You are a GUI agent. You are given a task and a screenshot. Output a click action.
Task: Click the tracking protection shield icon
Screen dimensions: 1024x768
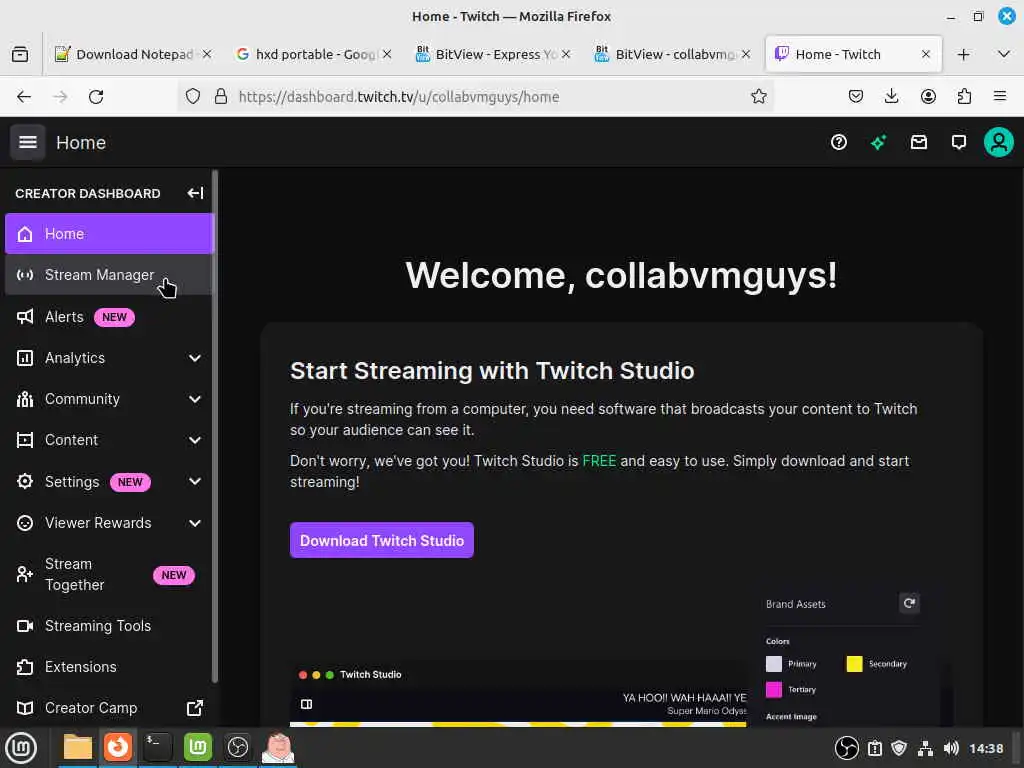[193, 97]
